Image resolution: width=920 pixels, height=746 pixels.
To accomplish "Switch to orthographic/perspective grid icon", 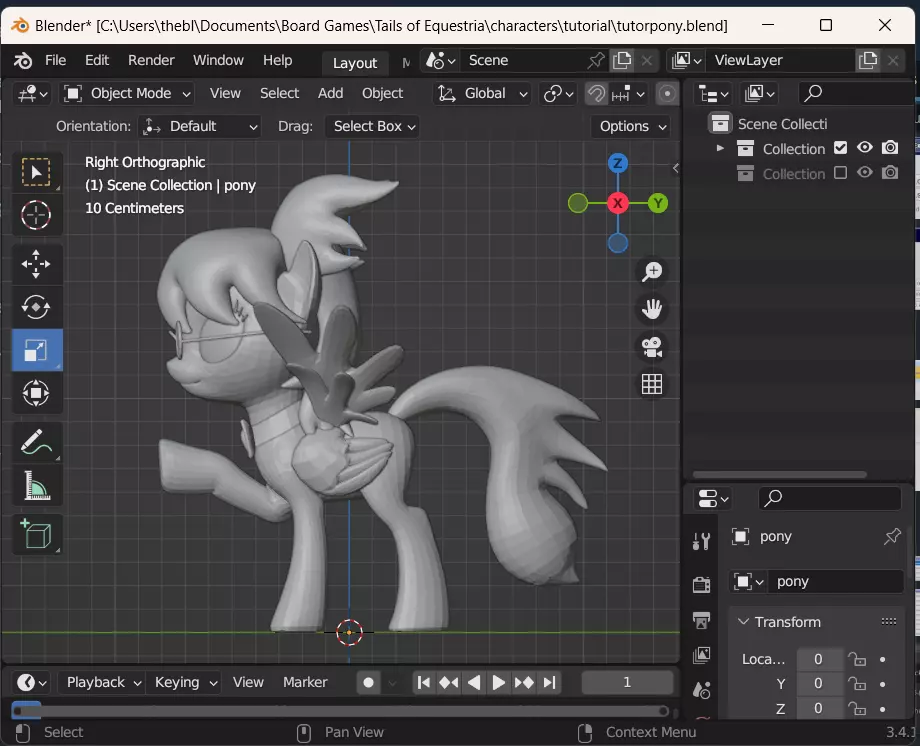I will (652, 384).
